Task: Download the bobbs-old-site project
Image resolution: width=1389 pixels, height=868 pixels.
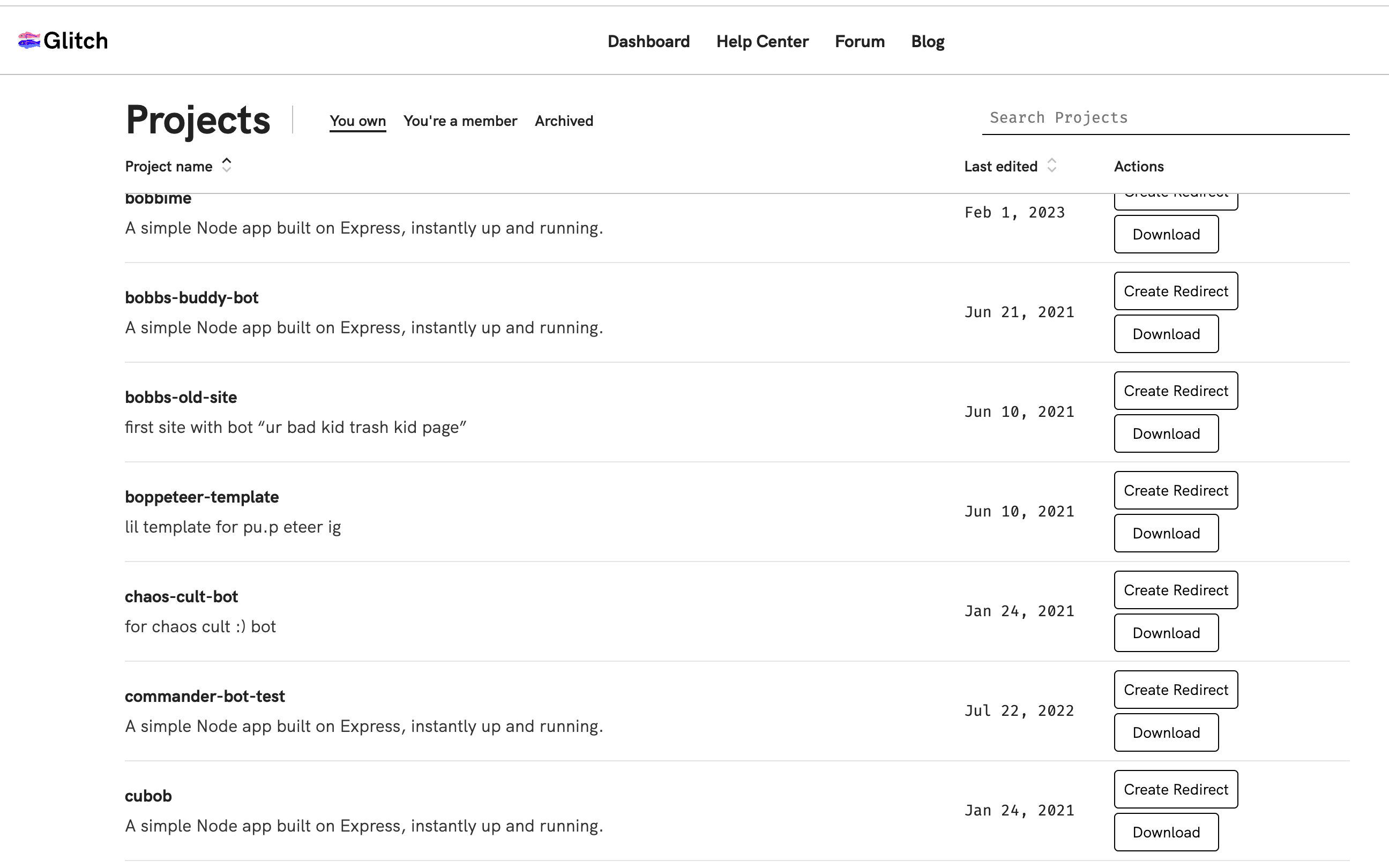Action: tap(1166, 433)
